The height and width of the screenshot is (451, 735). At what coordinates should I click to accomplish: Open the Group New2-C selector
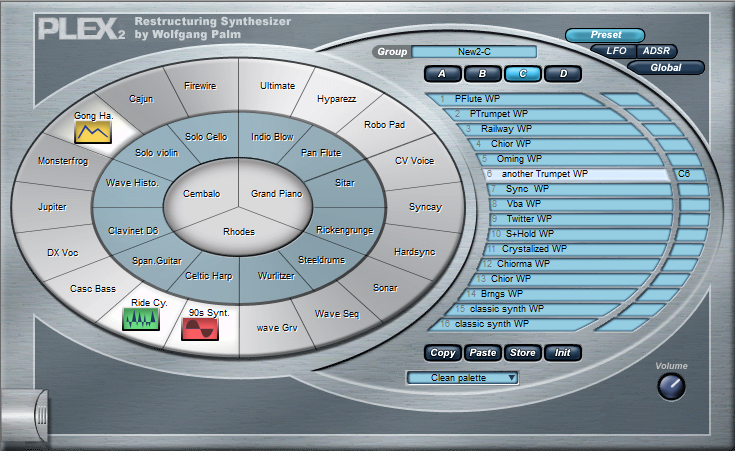(x=474, y=52)
